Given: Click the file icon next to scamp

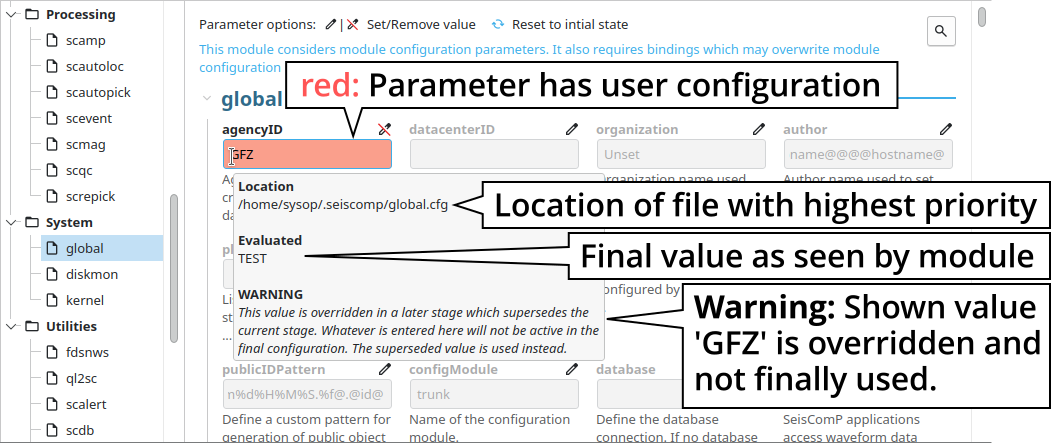Looking at the screenshot, I should click(51, 41).
